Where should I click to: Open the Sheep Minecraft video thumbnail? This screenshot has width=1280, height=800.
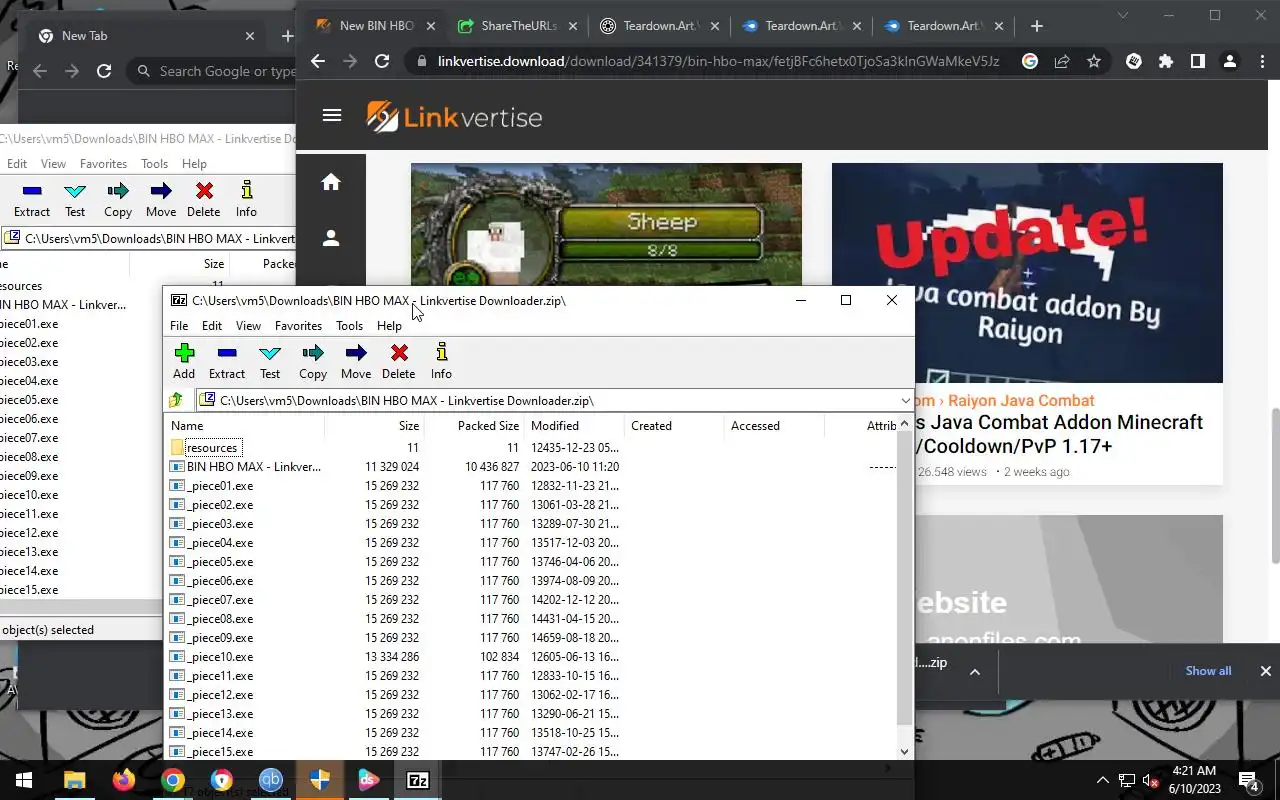pyautogui.click(x=606, y=224)
